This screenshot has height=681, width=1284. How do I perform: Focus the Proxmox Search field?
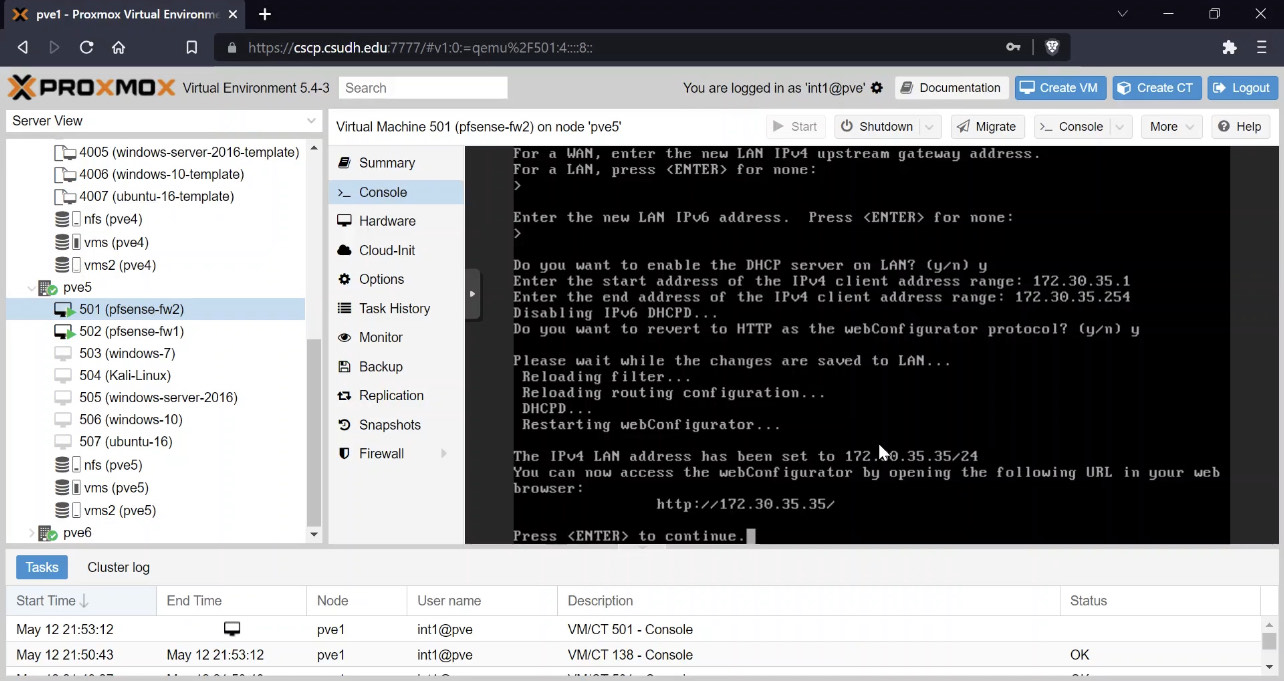click(423, 88)
